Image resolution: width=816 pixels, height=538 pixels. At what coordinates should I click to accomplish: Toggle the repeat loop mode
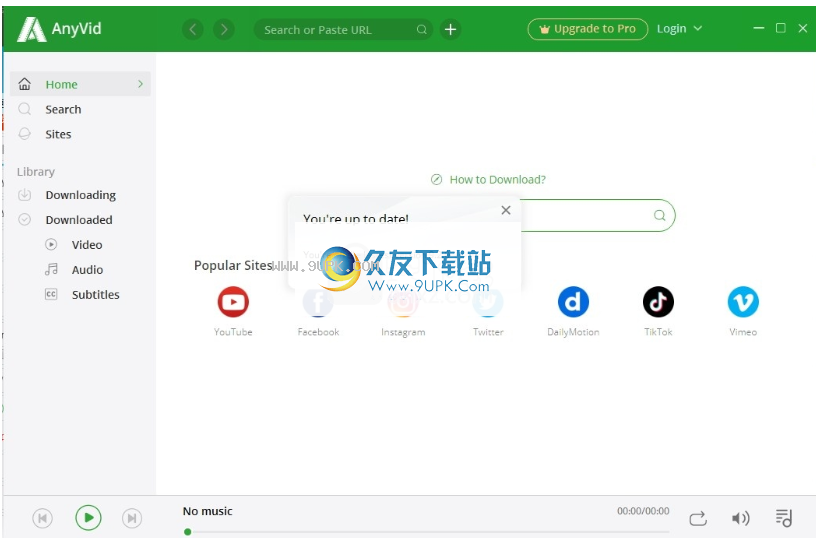(698, 518)
